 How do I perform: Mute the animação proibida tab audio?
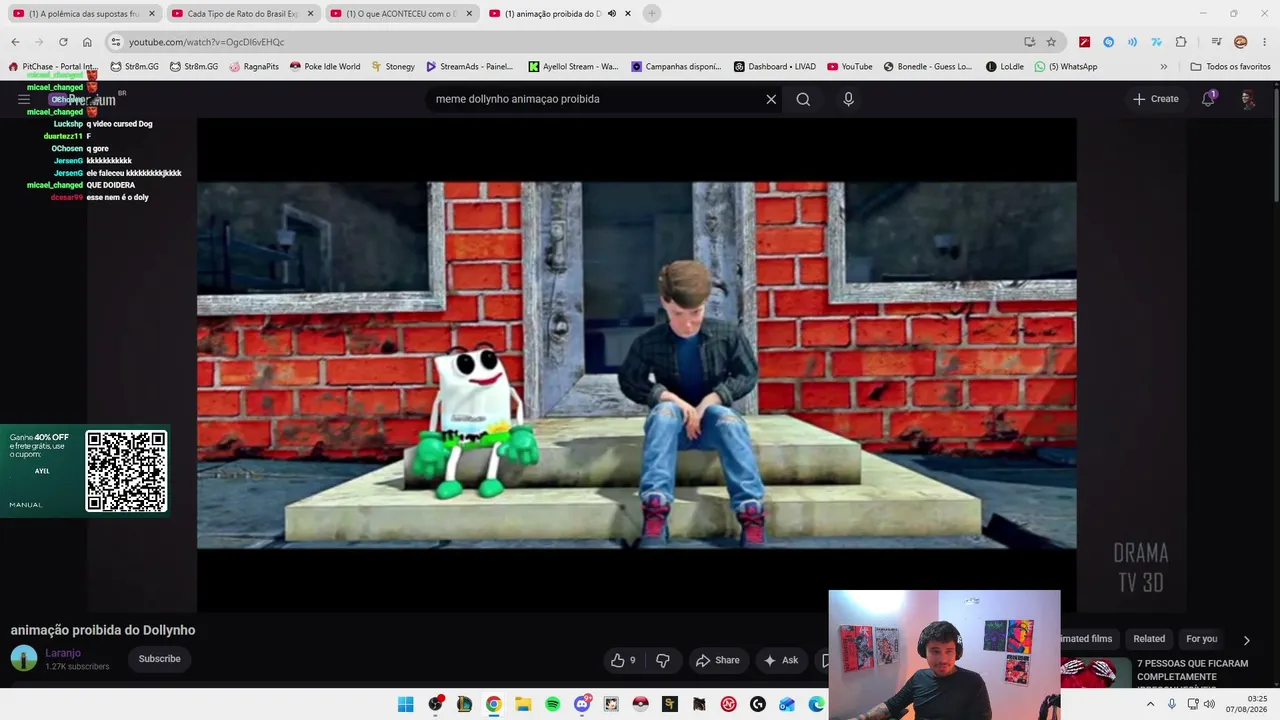coord(612,14)
